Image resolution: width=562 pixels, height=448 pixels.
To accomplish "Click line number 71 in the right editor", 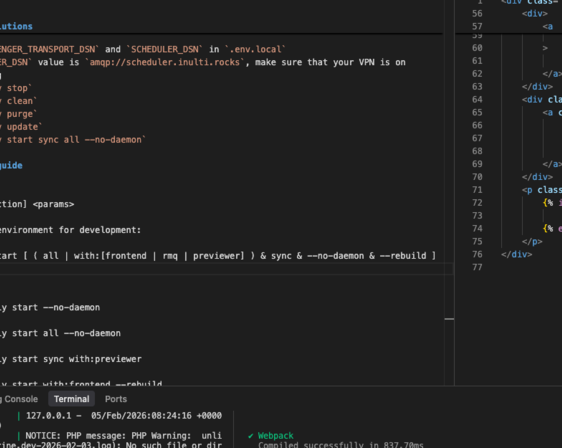I will pyautogui.click(x=477, y=190).
